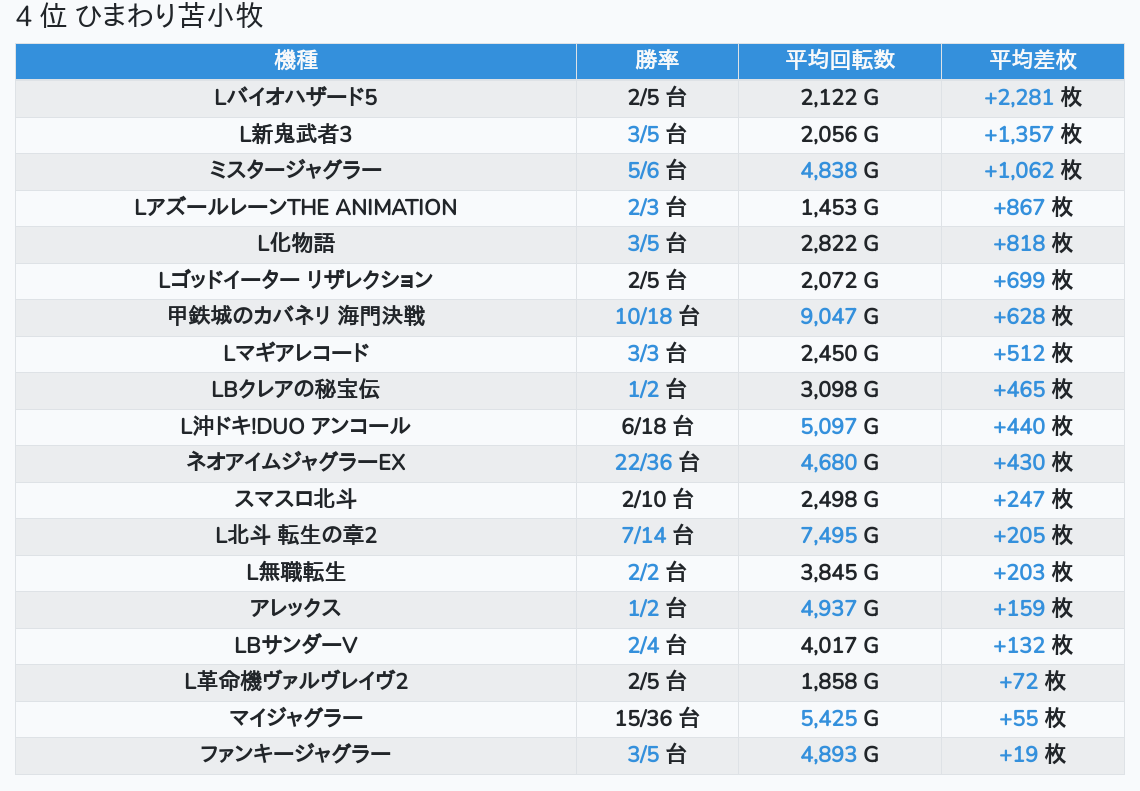Click the 2/3 win rate for LアズールレーンTHE ANIMATION

coord(643,207)
